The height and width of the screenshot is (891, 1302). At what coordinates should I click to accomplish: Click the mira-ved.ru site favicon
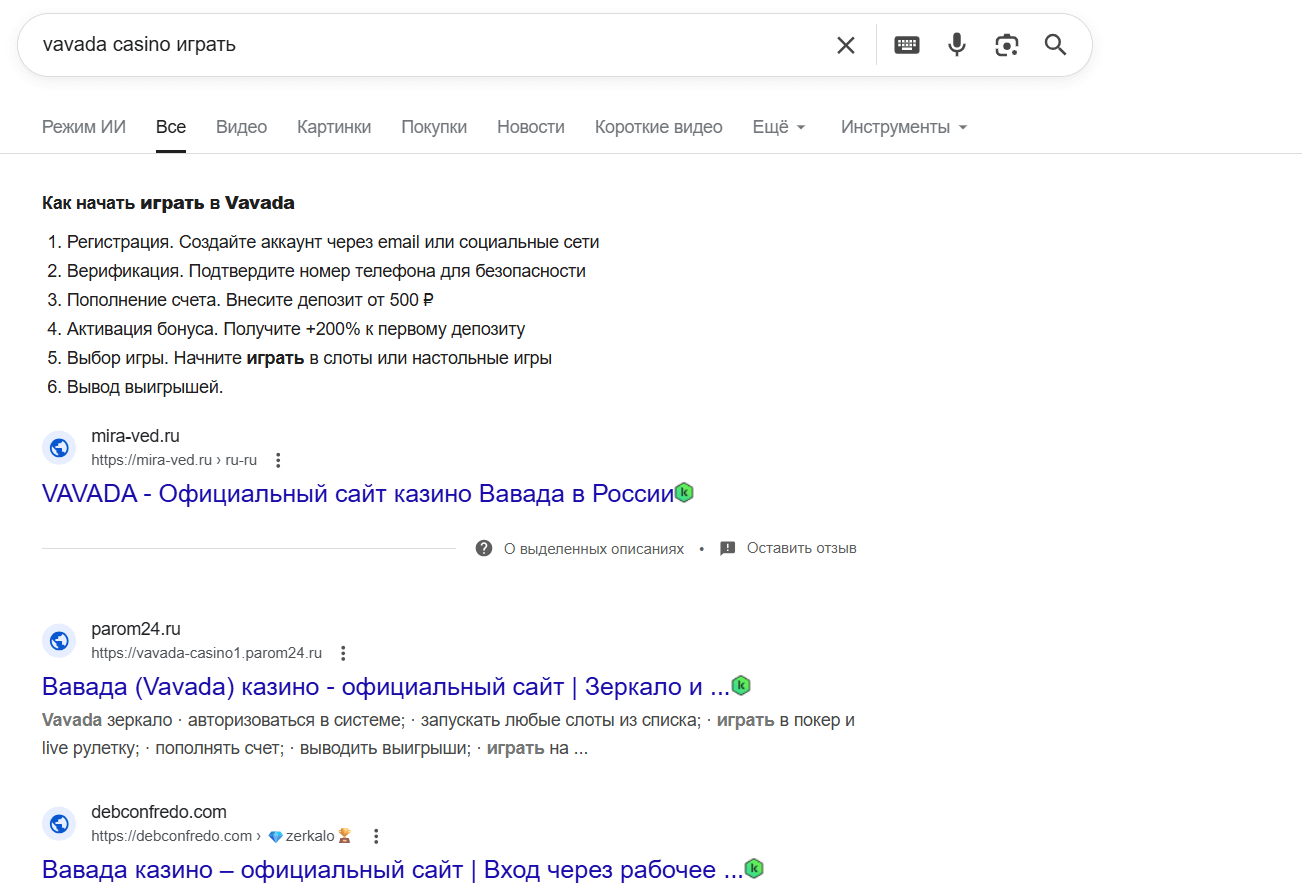pos(59,447)
